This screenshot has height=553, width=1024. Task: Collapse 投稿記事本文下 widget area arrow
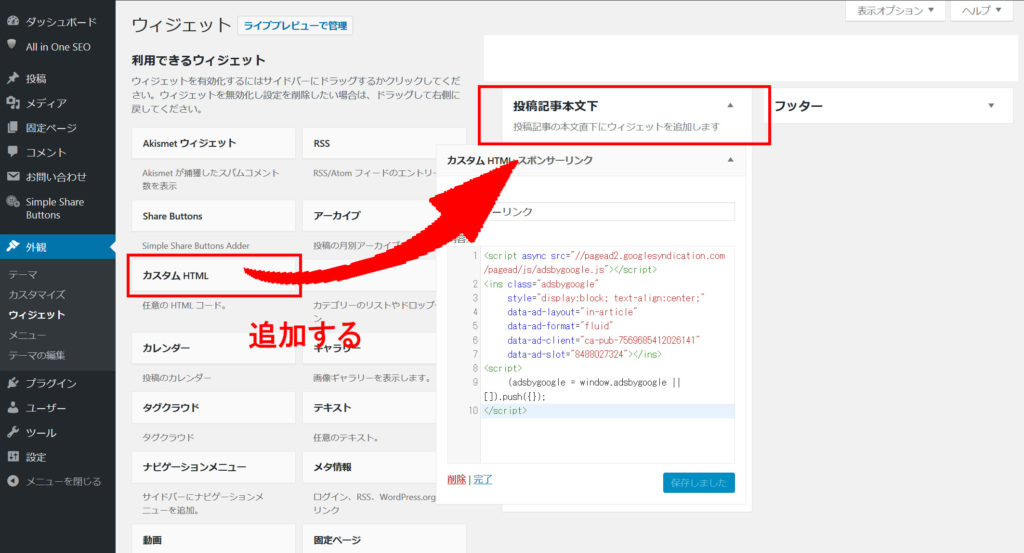(x=730, y=105)
